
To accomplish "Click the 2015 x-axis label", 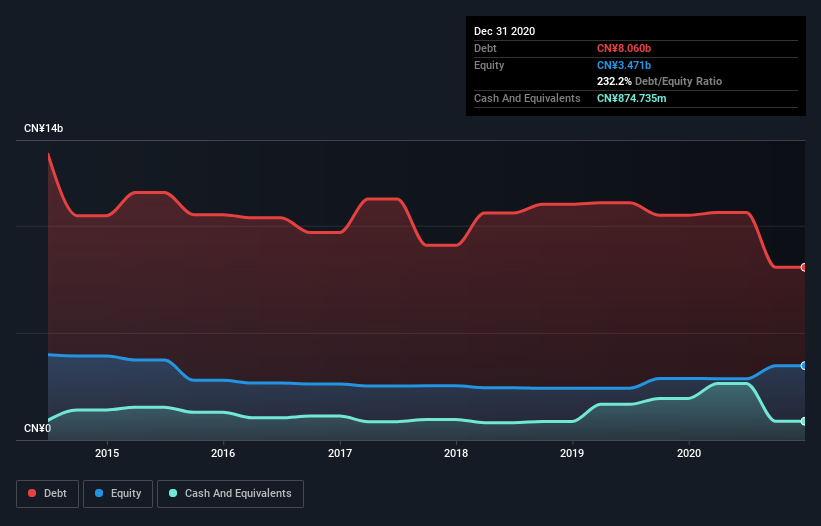I will (107, 453).
